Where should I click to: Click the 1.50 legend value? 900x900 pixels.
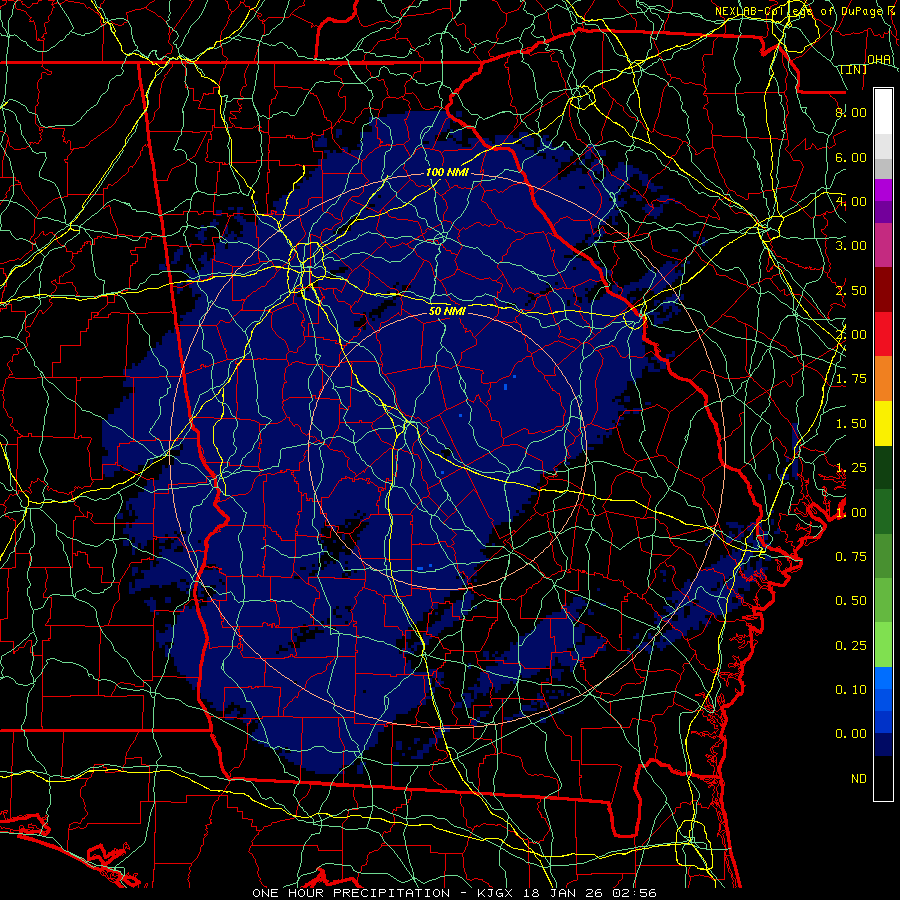851,424
